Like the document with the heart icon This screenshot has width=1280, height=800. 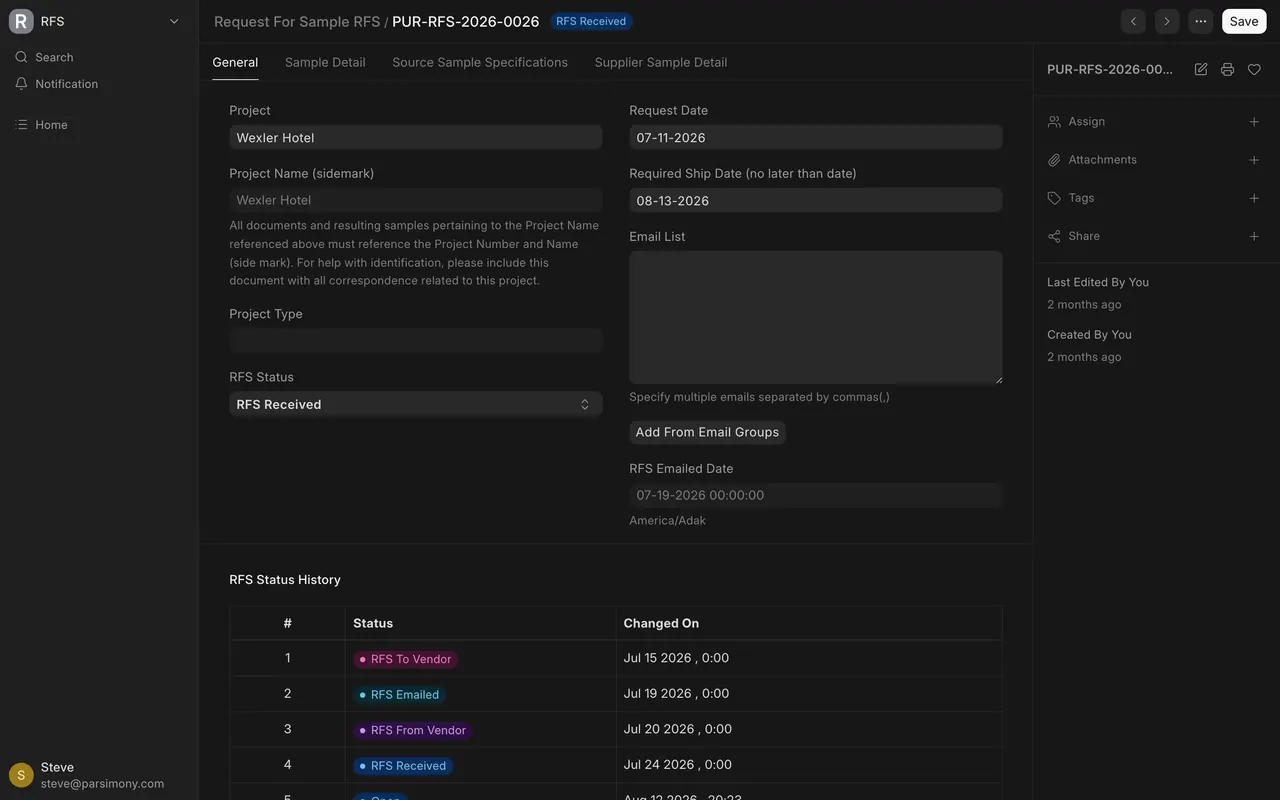click(1254, 69)
